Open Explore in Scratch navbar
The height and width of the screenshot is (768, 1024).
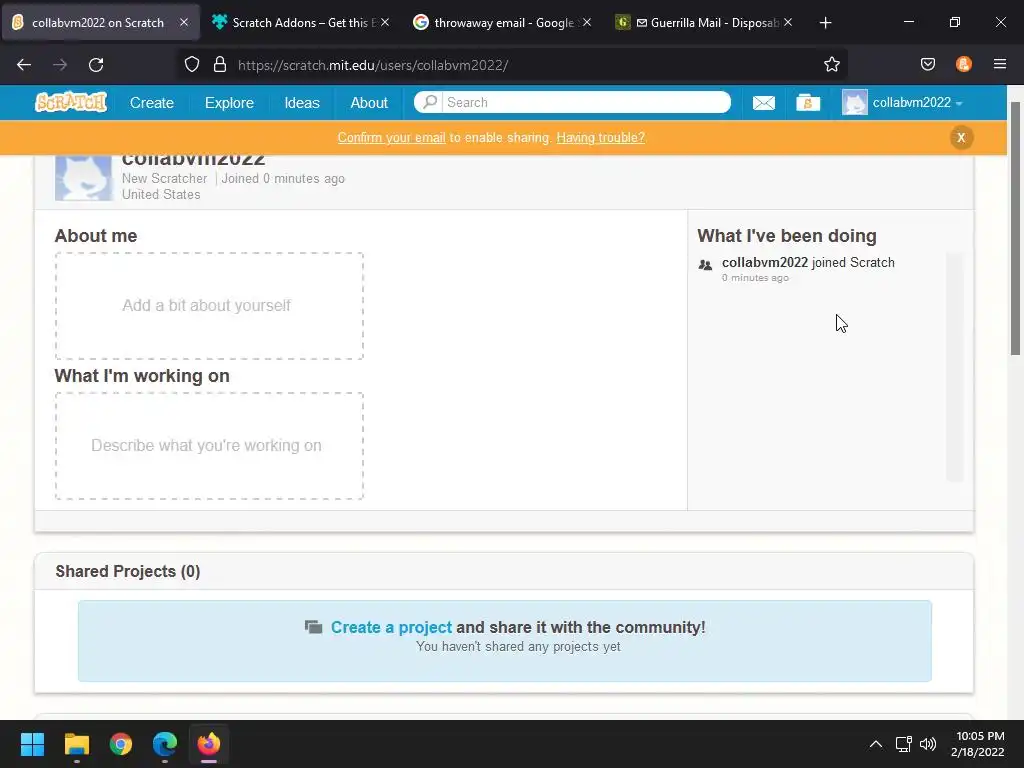(229, 103)
